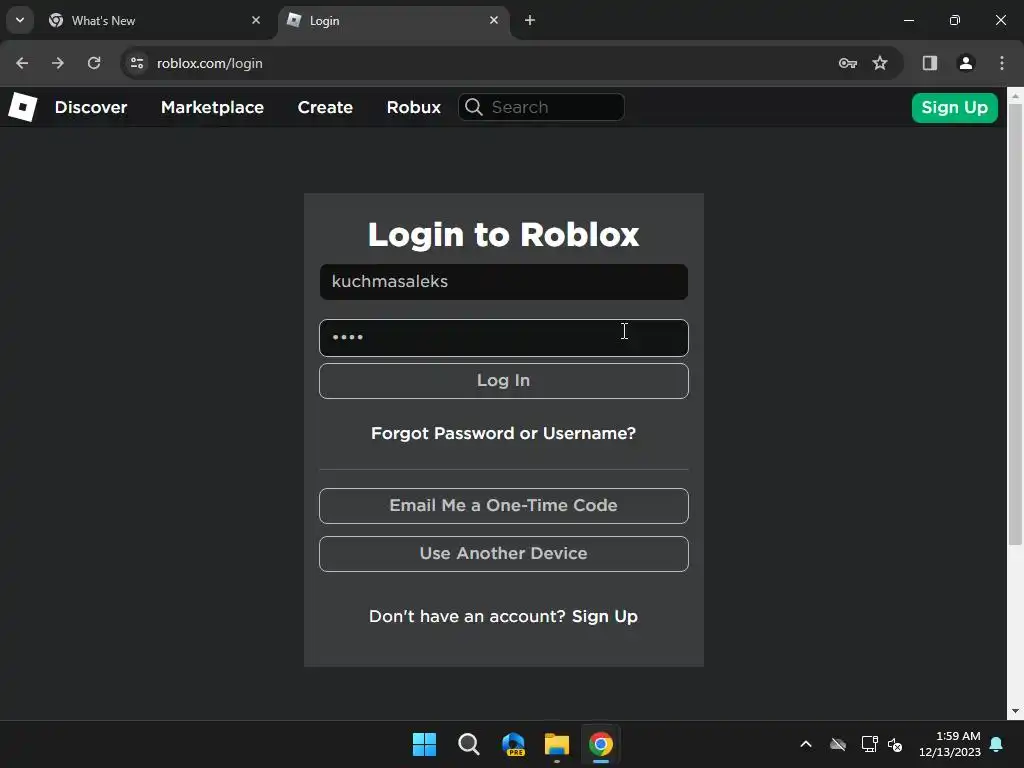The height and width of the screenshot is (768, 1024).
Task: Open the Windows Start menu
Action: pos(424,744)
